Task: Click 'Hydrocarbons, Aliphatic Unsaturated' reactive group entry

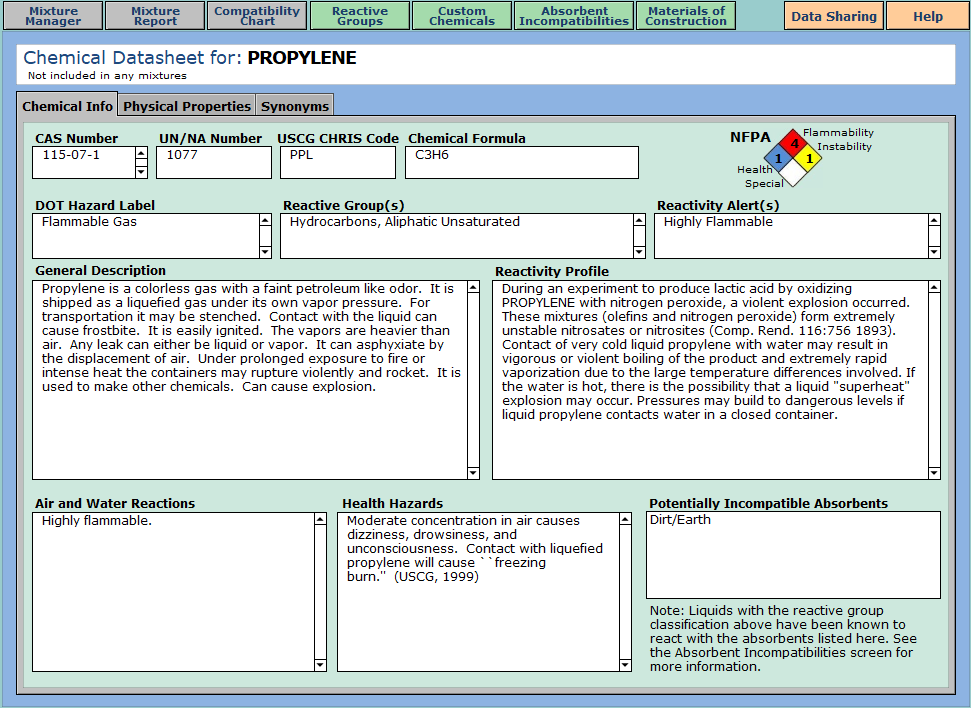Action: [x=404, y=222]
